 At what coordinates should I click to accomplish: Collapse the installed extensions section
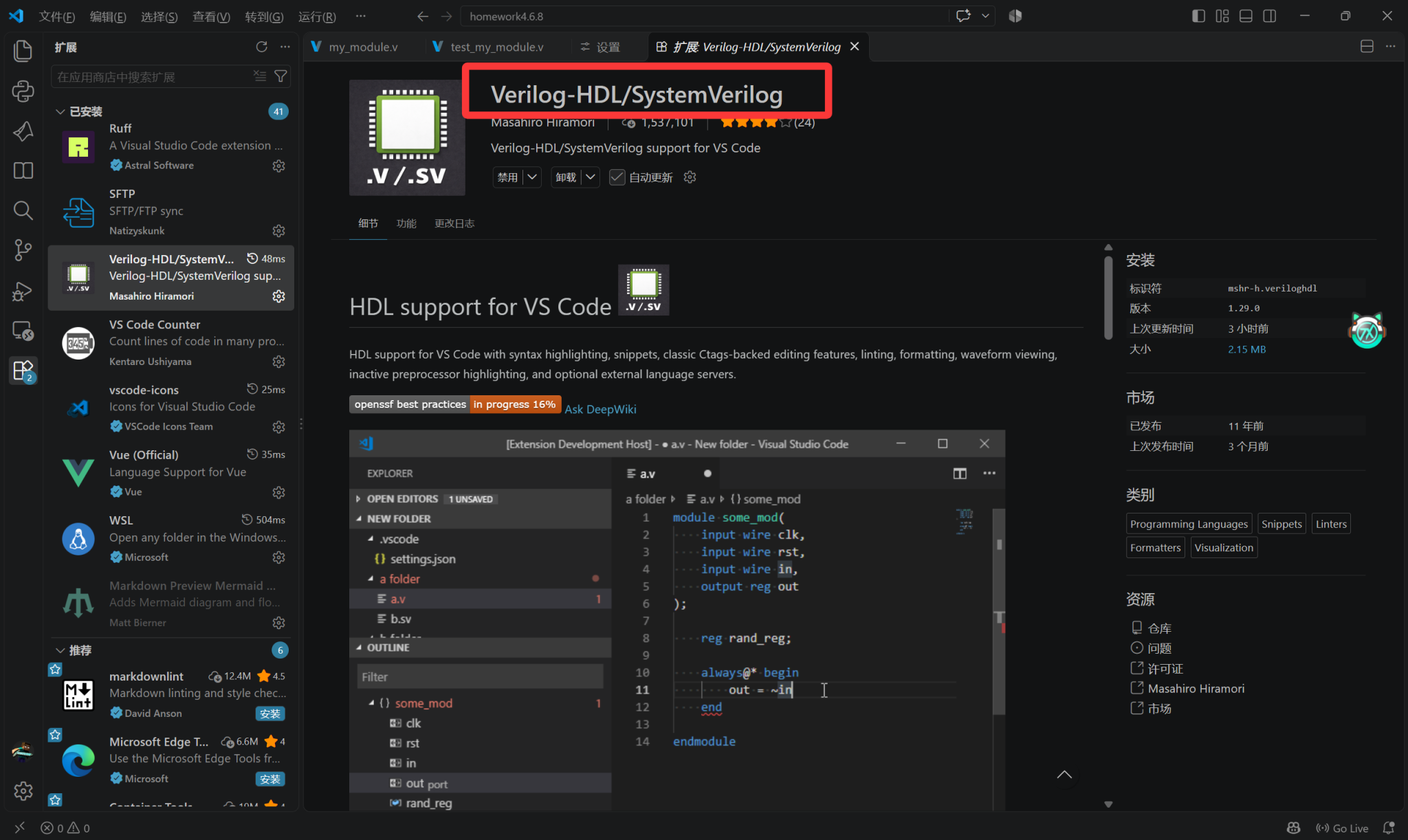click(60, 111)
